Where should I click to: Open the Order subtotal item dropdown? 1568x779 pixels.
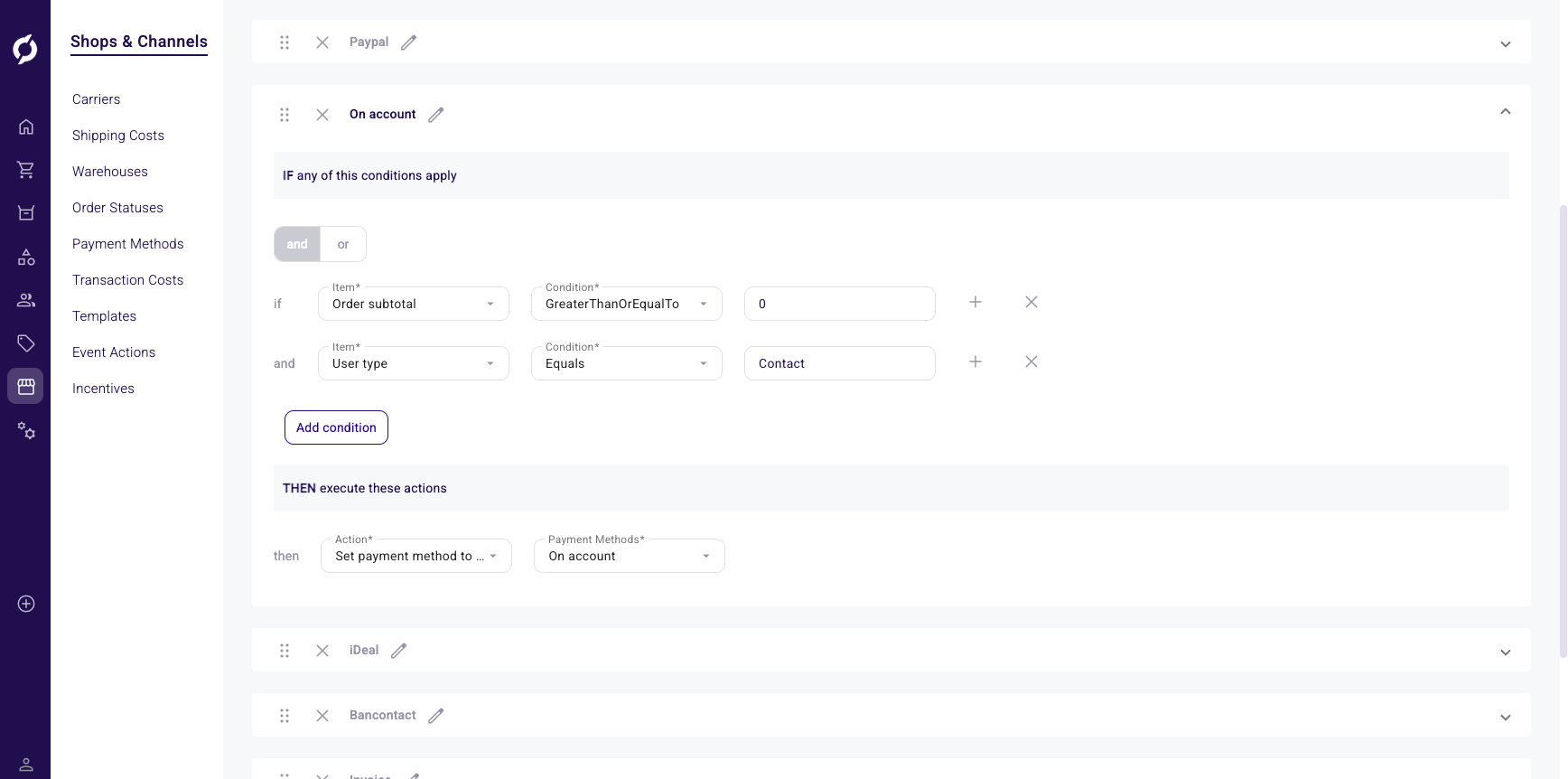(x=414, y=304)
